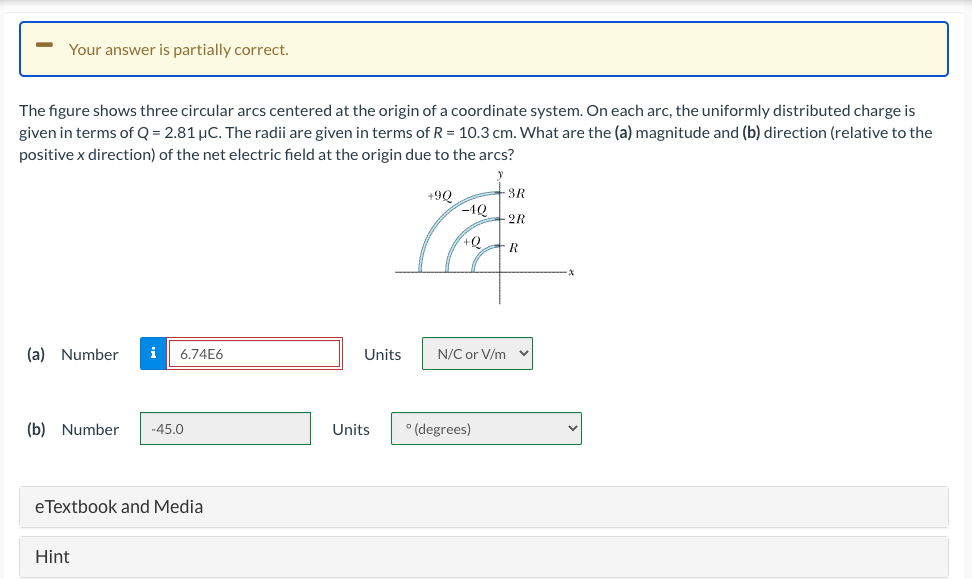Click the 3R radius marker in the figure
Screen dimensions: 972x579
516,195
